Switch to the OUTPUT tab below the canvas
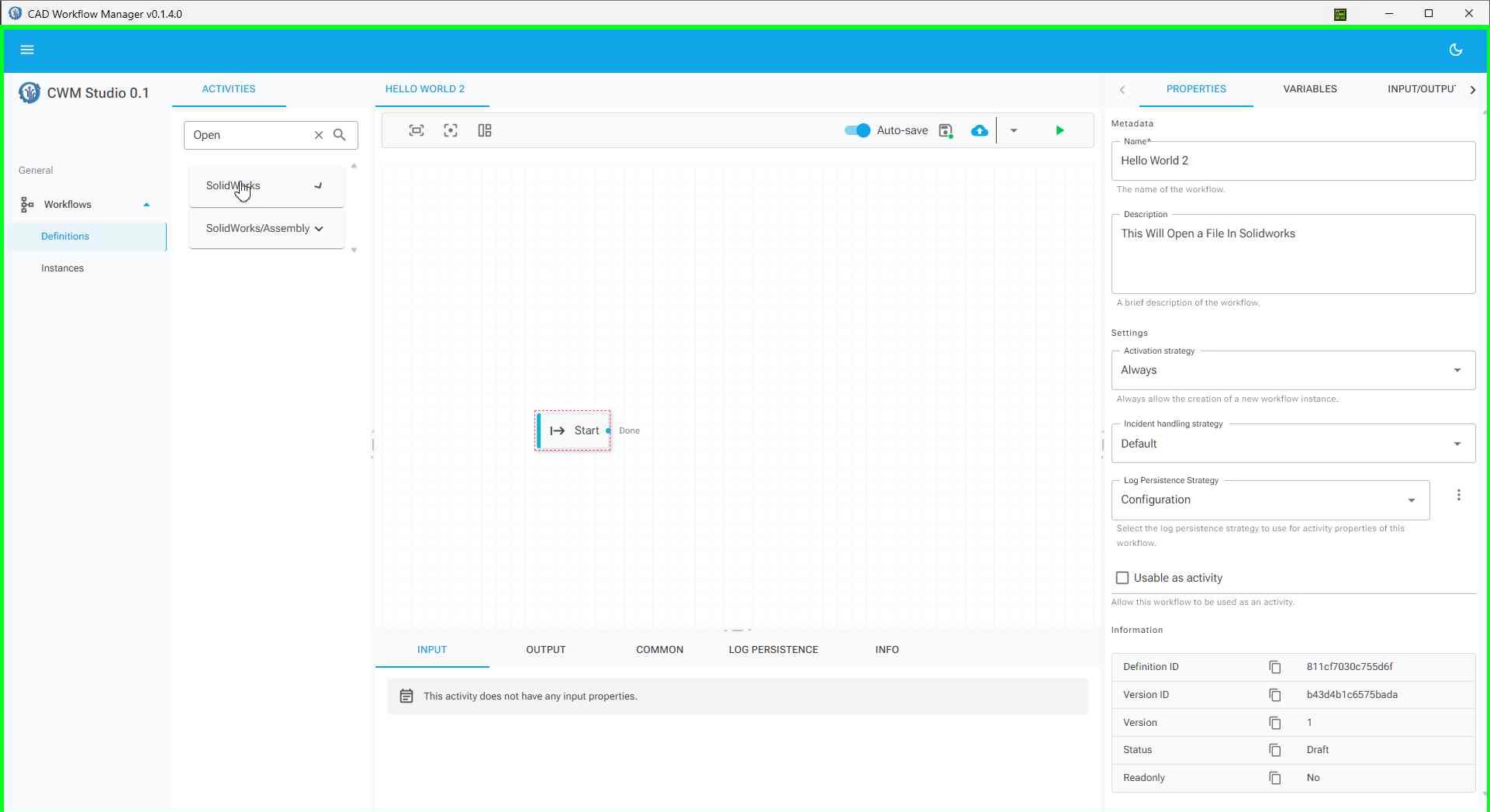Viewport: 1490px width, 812px height. (x=545, y=650)
